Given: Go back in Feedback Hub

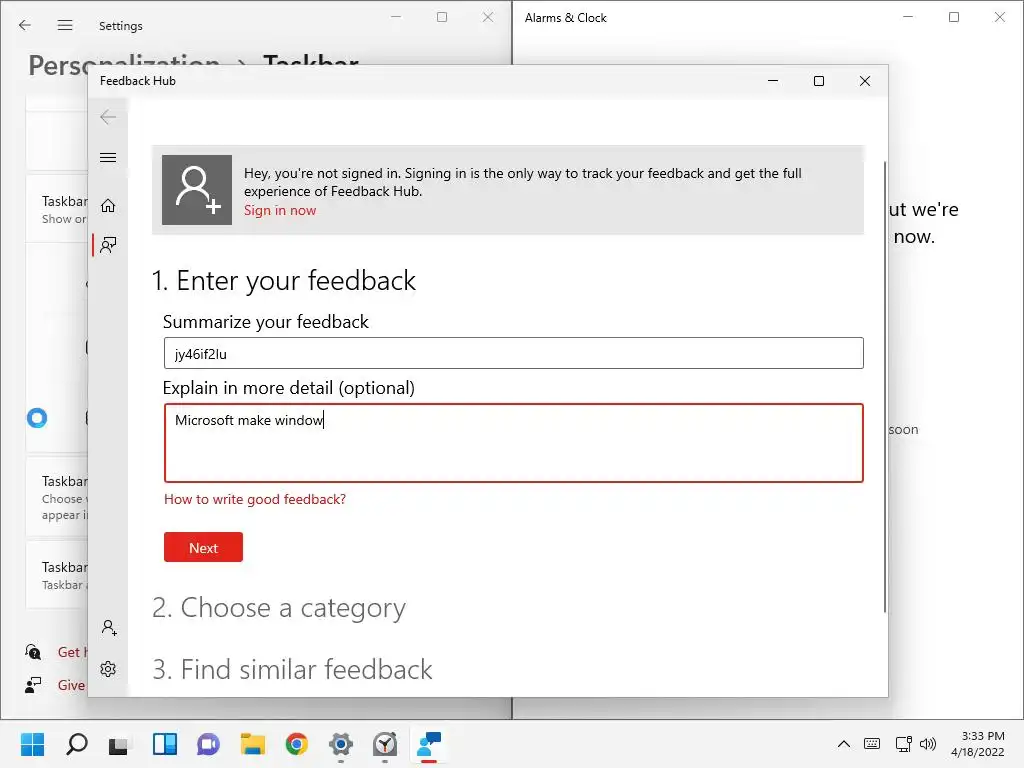Looking at the screenshot, I should 108,118.
